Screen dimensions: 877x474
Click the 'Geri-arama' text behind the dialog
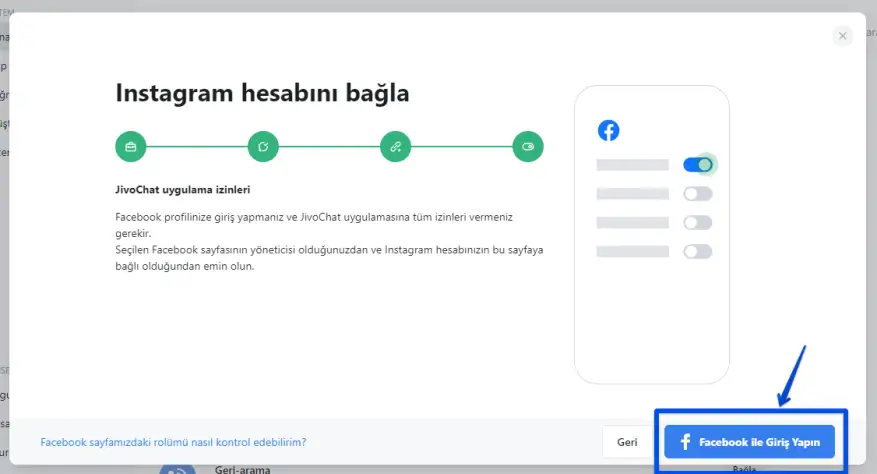point(242,470)
